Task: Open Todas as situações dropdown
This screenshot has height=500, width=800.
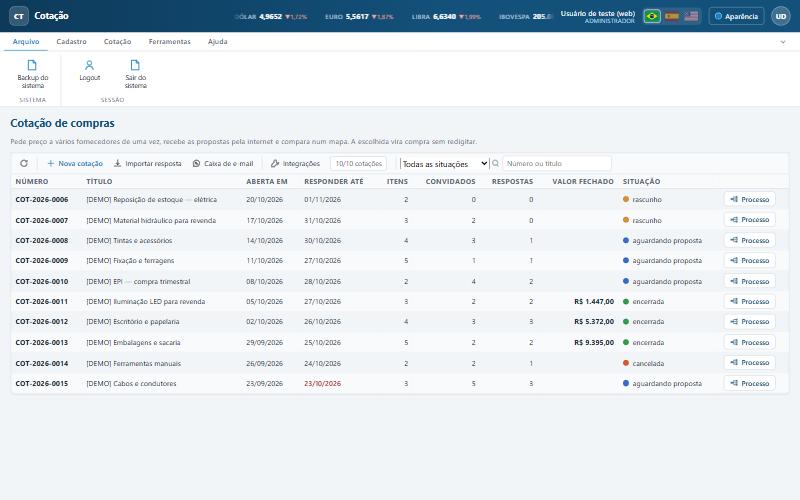Action: 444,164
